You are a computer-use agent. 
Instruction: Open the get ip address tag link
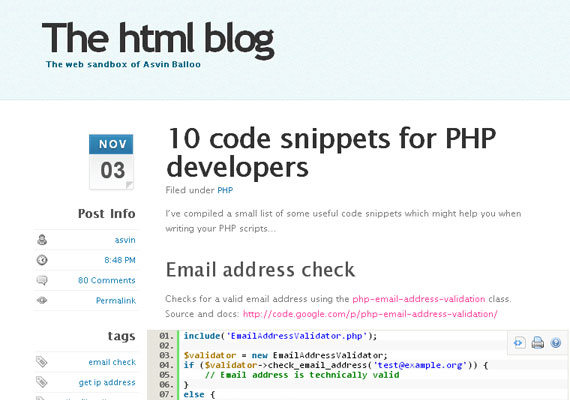pos(107,383)
